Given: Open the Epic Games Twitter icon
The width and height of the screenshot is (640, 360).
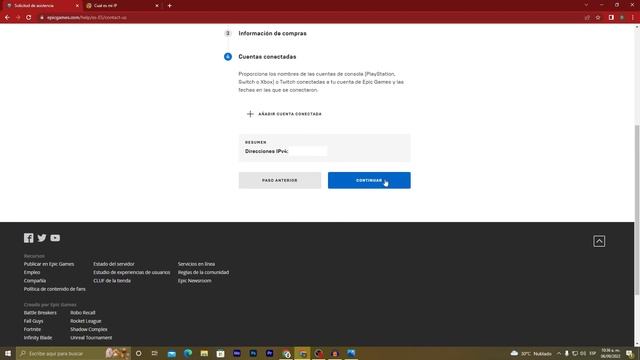Looking at the screenshot, I should pos(42,238).
